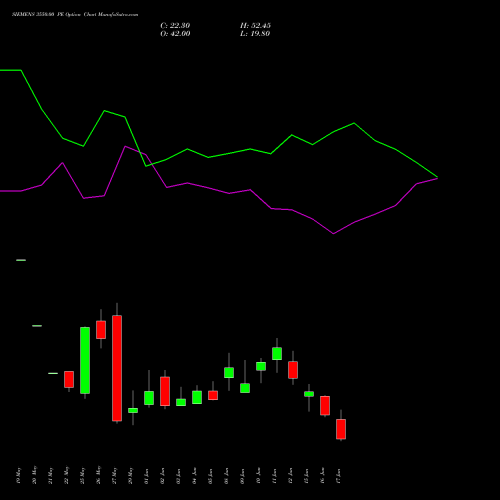
Task: Click the red candle for 12 Jun
Action: point(293,370)
